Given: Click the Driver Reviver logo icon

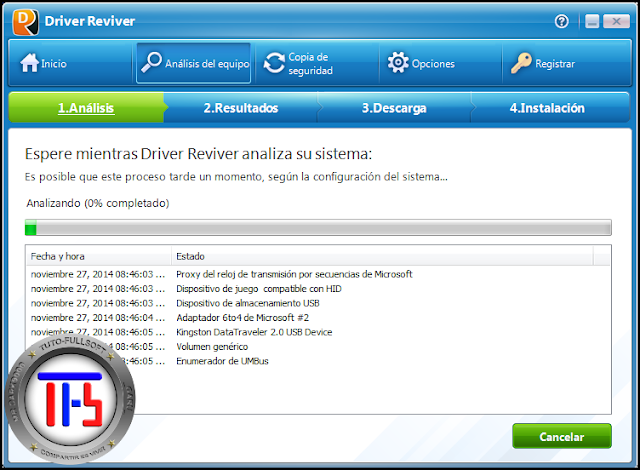Looking at the screenshot, I should [25, 22].
